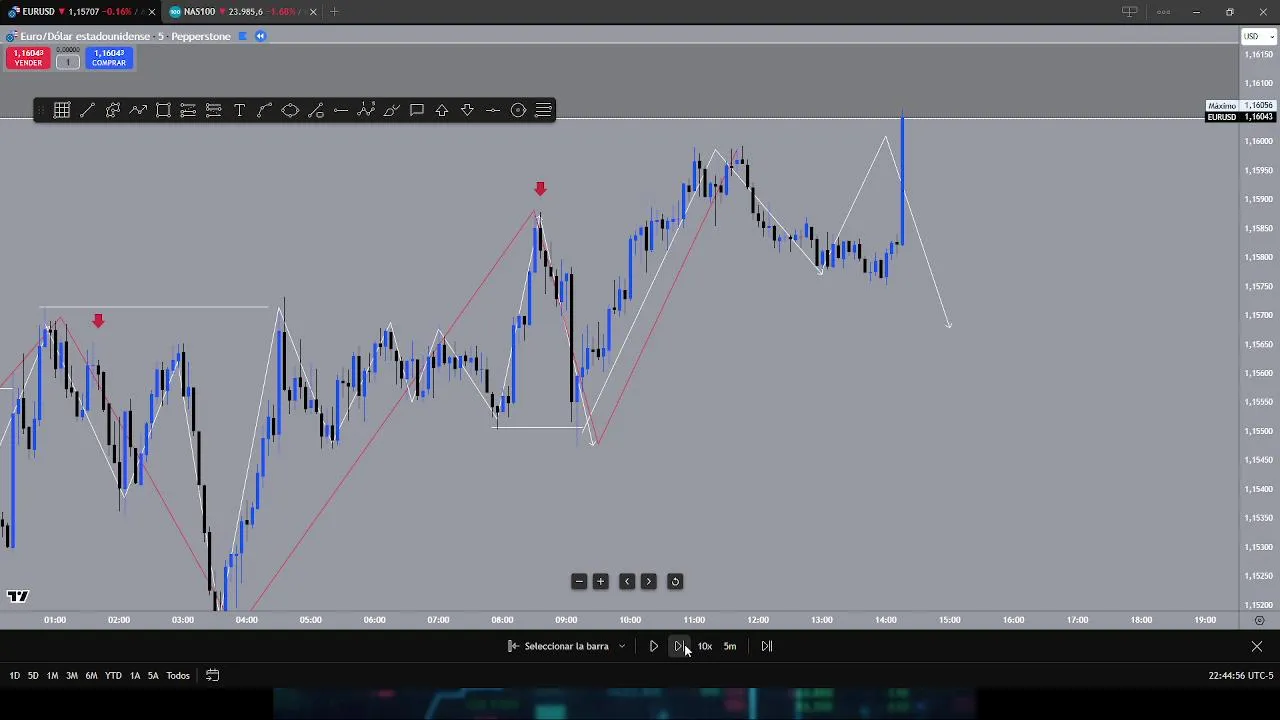Select the ellipse shape tool
The image size is (1280, 720).
tap(290, 110)
